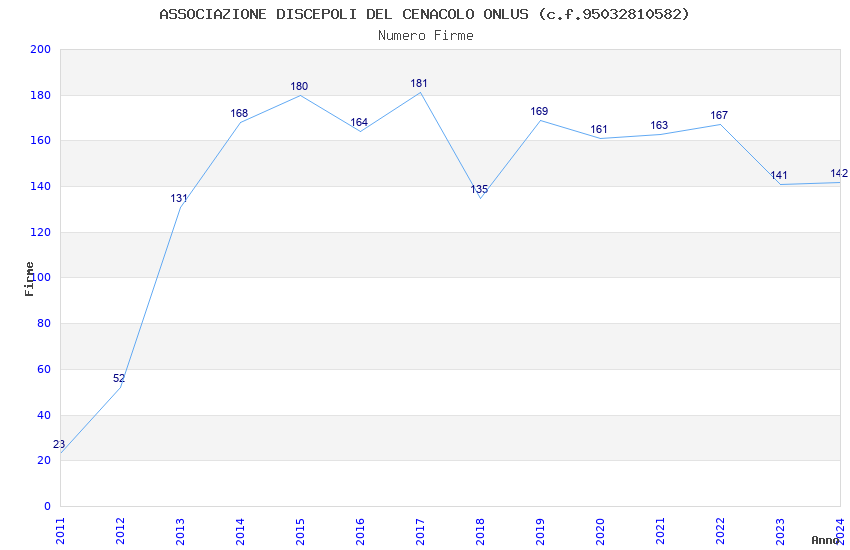
Task: Select the data label 168 for 2014
Action: click(x=239, y=113)
